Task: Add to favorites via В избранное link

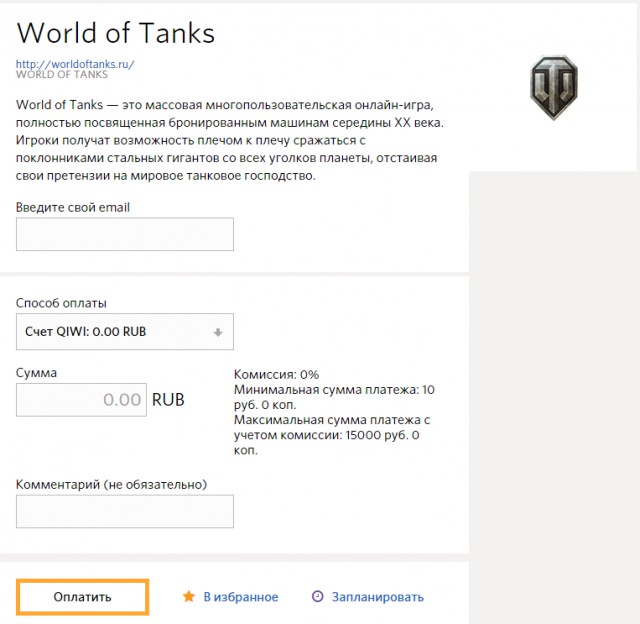Action: pos(241,597)
